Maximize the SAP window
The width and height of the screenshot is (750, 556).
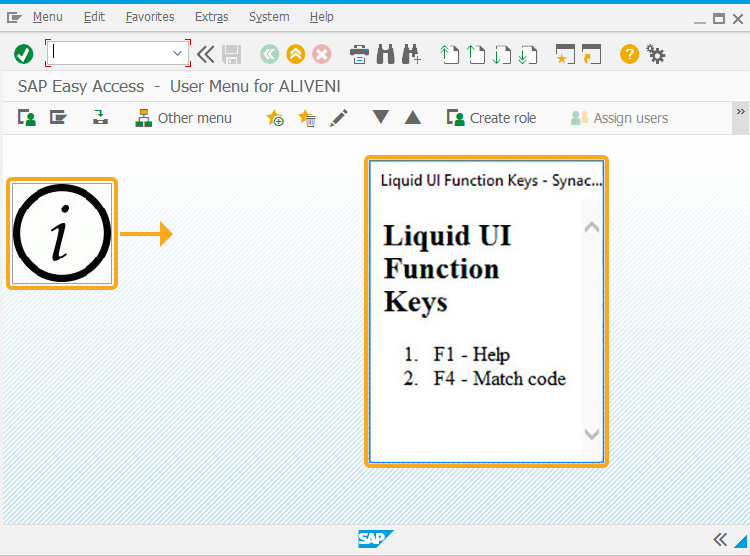(718, 19)
